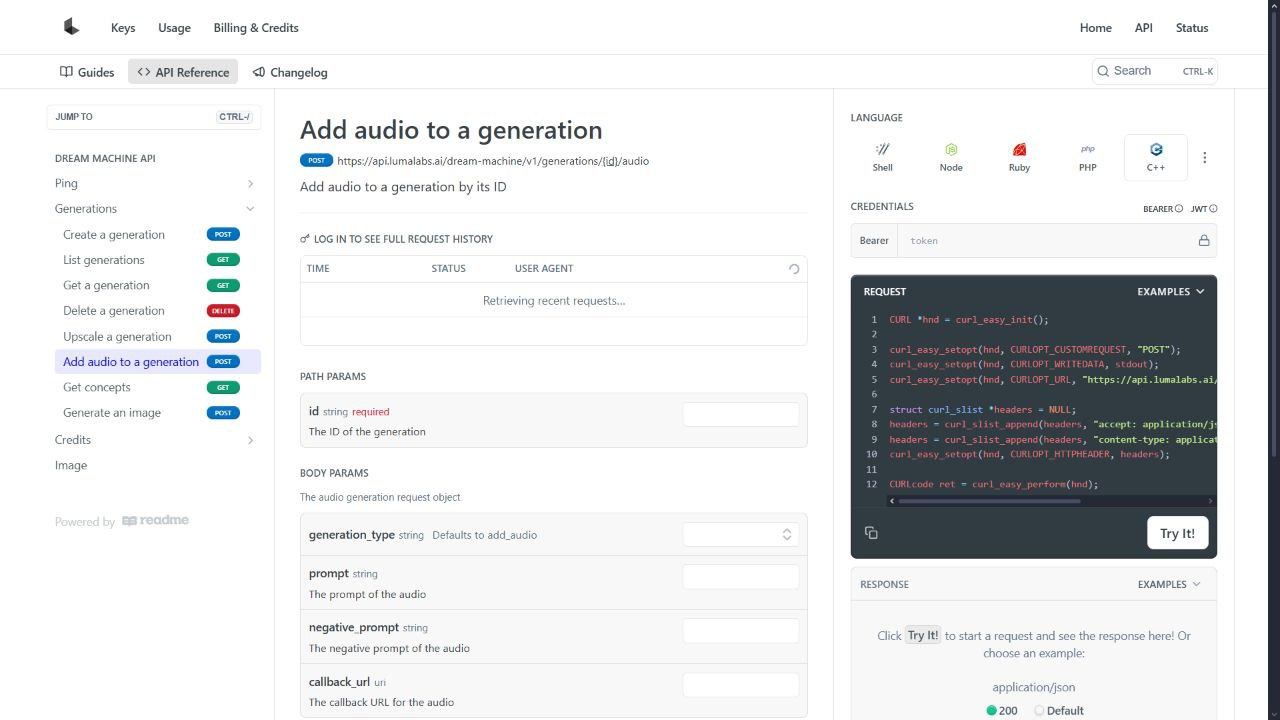Screen dimensions: 1280x720
Task: Open the more languages menu
Action: [x=1204, y=158]
